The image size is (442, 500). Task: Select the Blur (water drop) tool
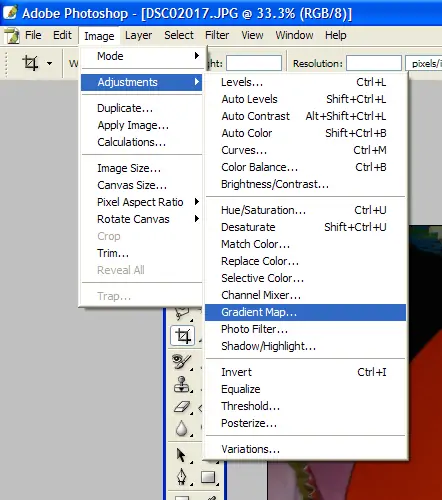(181, 429)
